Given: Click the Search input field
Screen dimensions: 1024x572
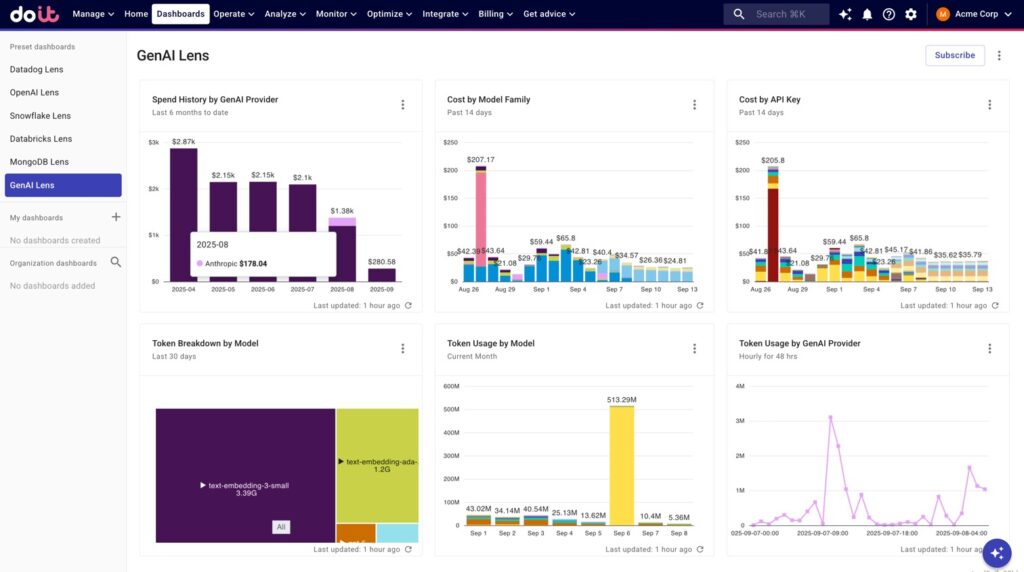Looking at the screenshot, I should point(785,14).
